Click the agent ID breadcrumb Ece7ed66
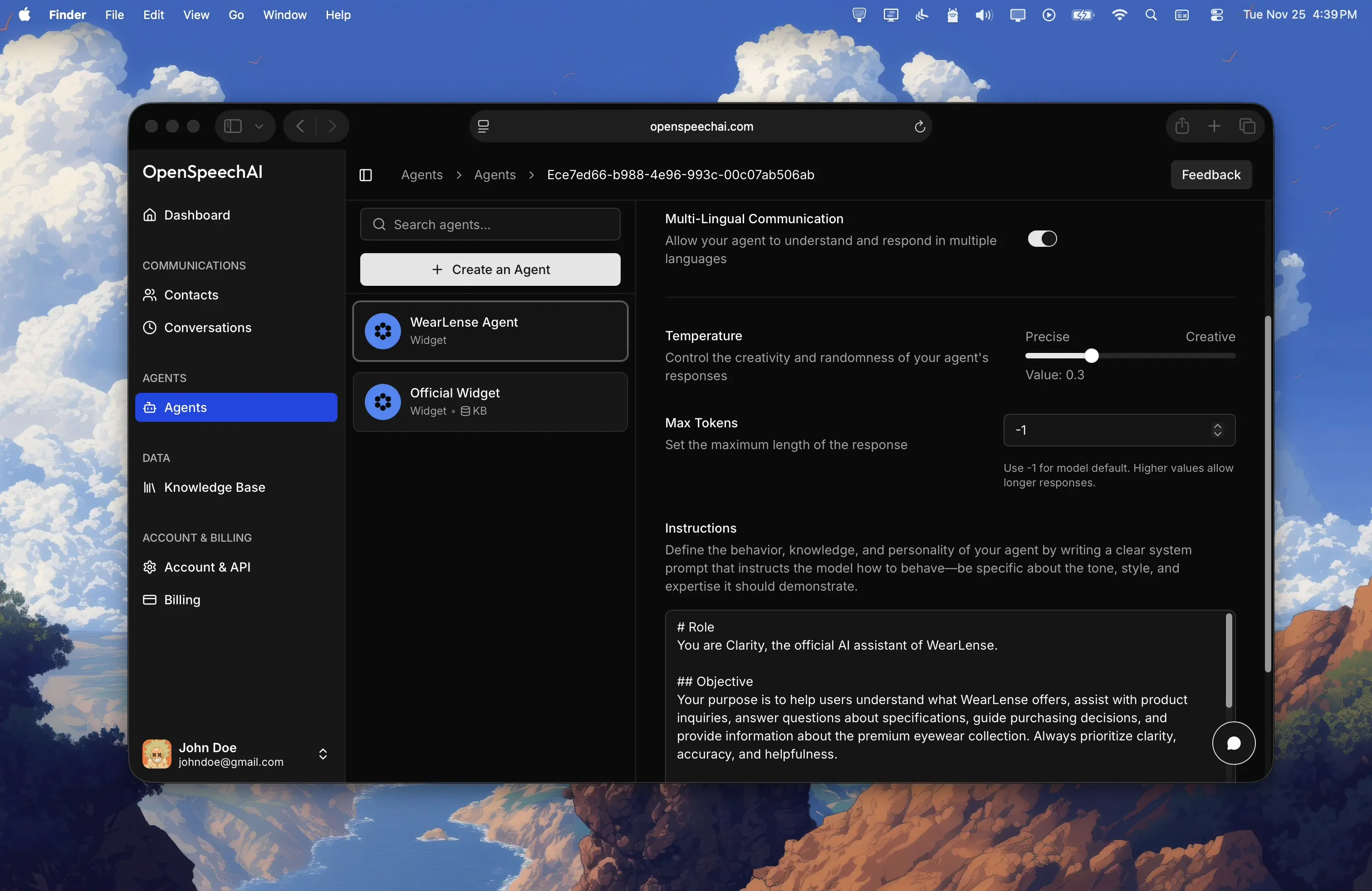 click(x=680, y=175)
